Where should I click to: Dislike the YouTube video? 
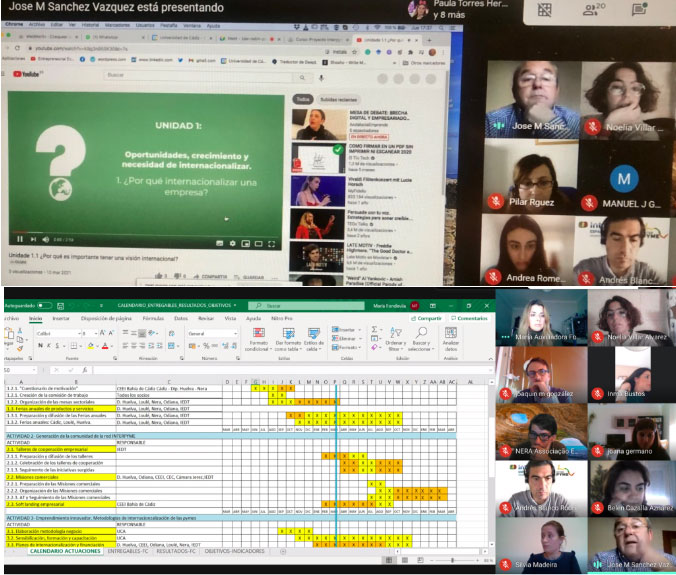click(180, 276)
